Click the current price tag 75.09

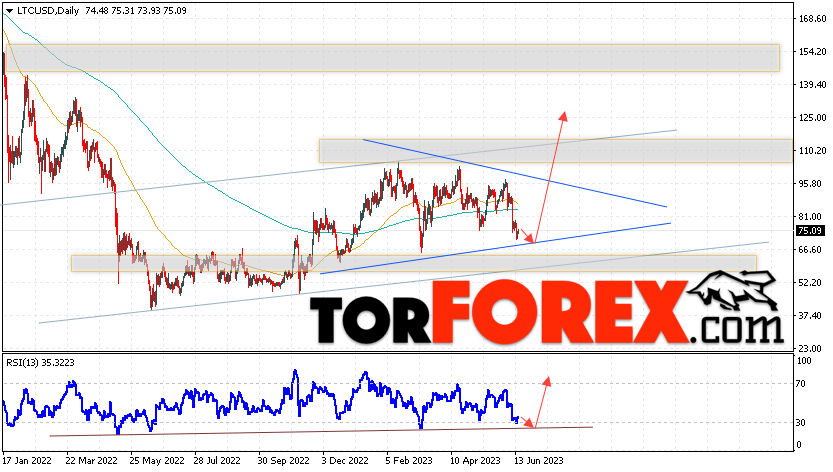tap(810, 231)
